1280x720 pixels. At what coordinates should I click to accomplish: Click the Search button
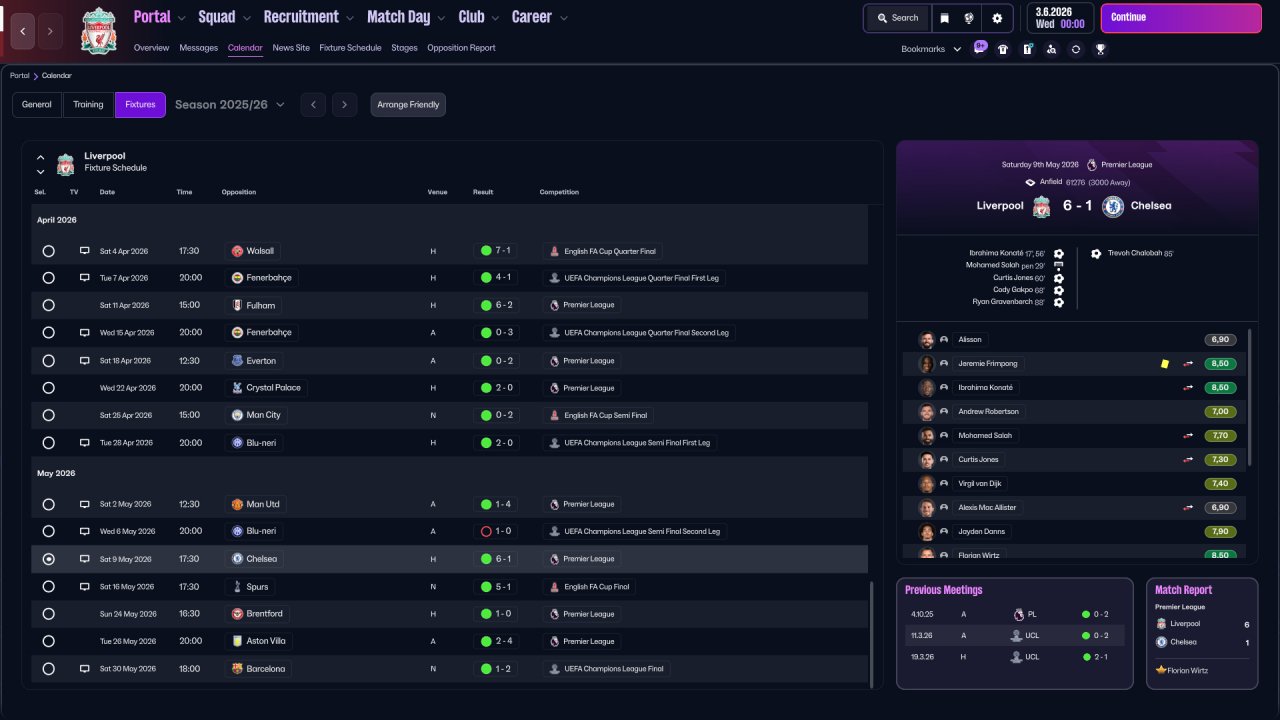point(897,18)
